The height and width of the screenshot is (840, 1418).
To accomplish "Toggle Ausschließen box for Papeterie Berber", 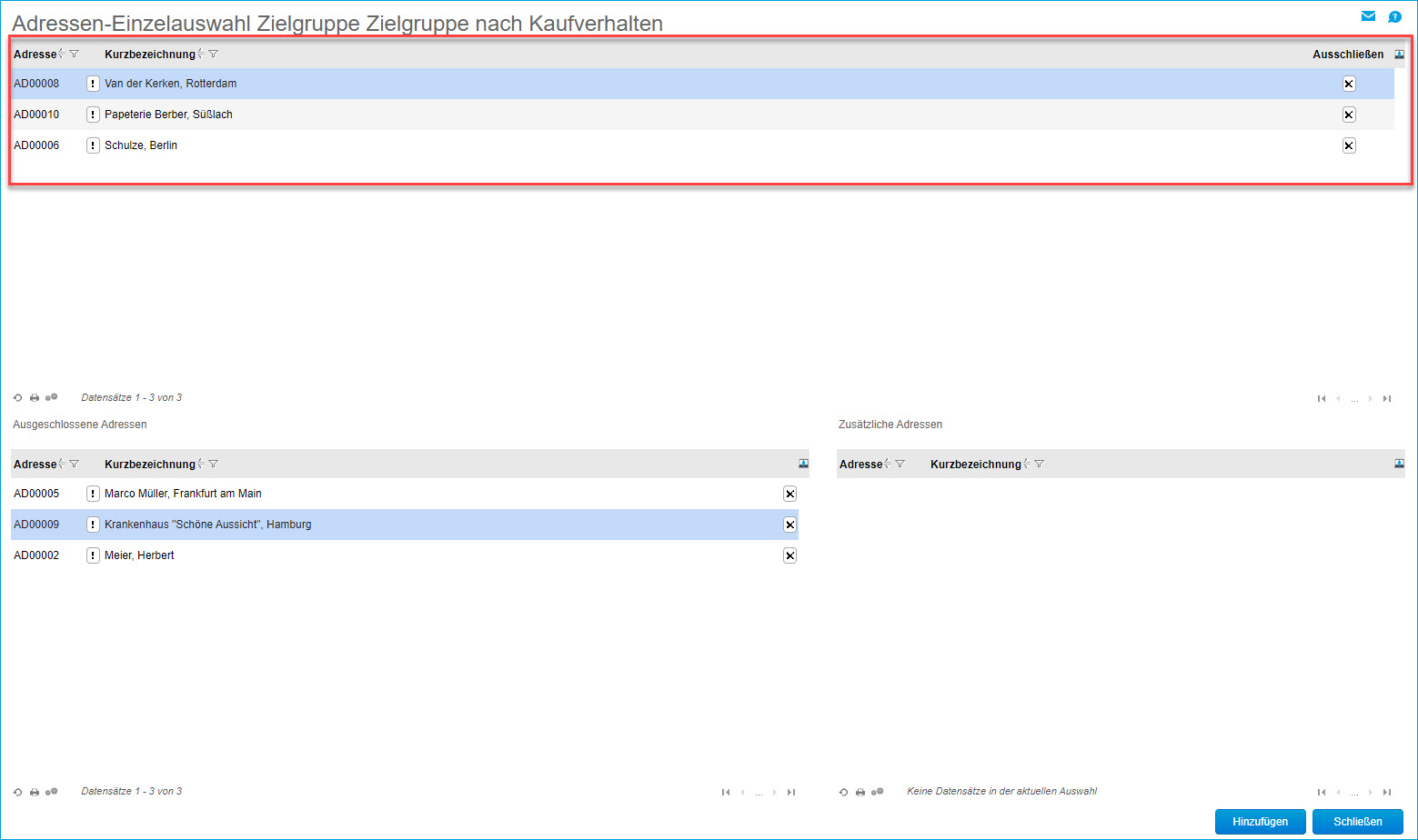I will tap(1349, 115).
